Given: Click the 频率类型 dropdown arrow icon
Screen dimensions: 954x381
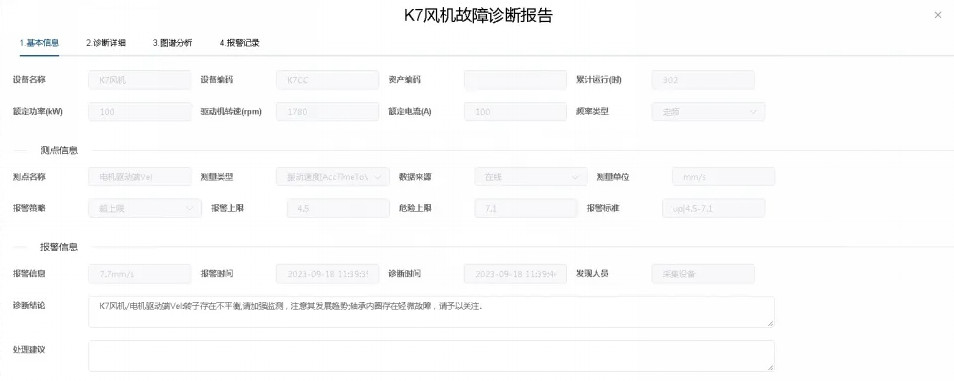Looking at the screenshot, I should coord(753,112).
